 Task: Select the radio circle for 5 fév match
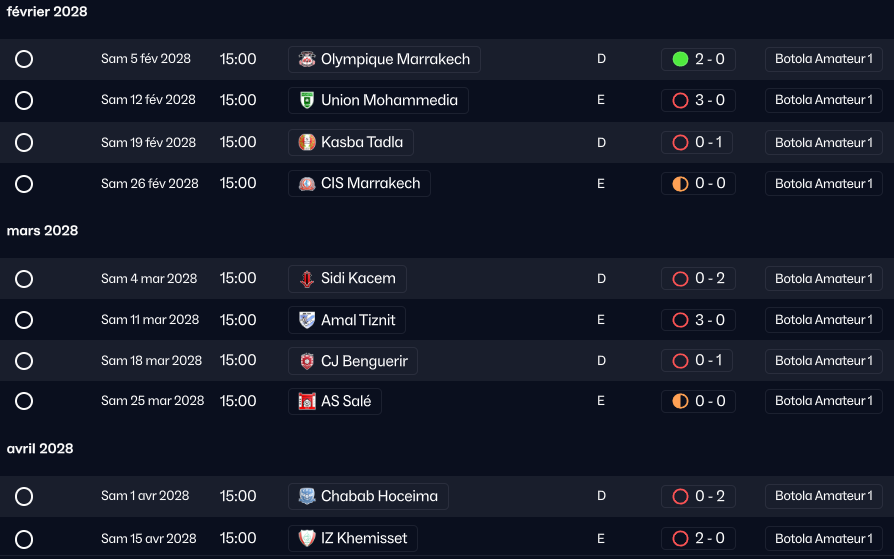(24, 59)
